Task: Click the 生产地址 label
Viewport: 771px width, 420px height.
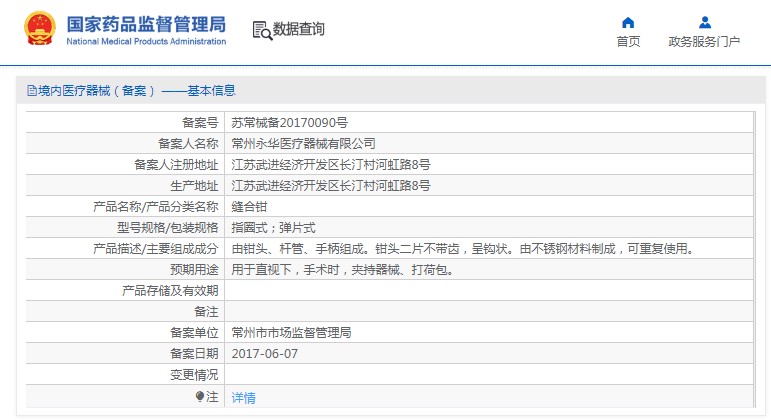Action: click(x=194, y=186)
